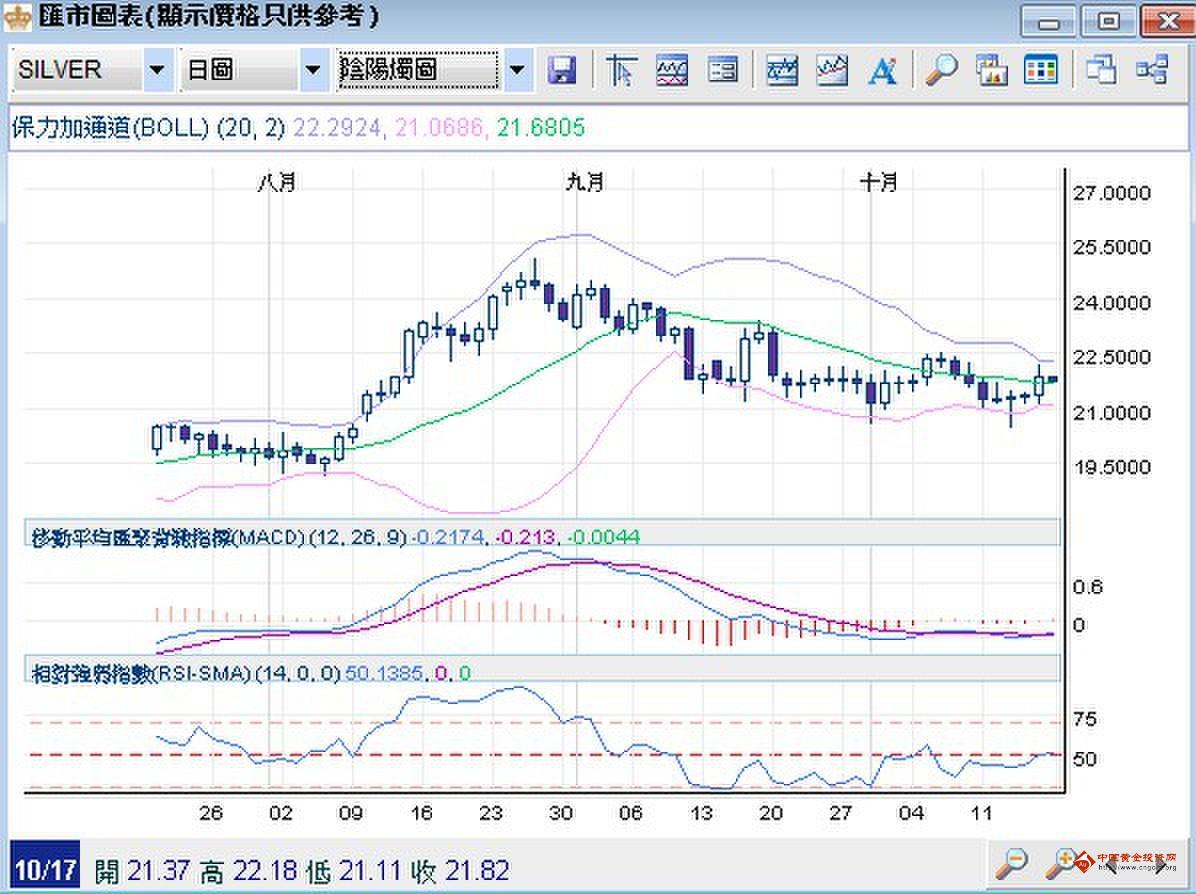Screen dimensions: 1196x894
Task: Click the magnifying glass search icon
Action: pyautogui.click(x=940, y=70)
